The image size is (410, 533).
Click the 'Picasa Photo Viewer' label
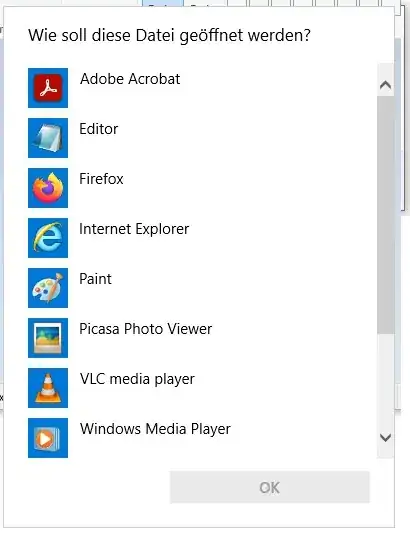click(146, 329)
